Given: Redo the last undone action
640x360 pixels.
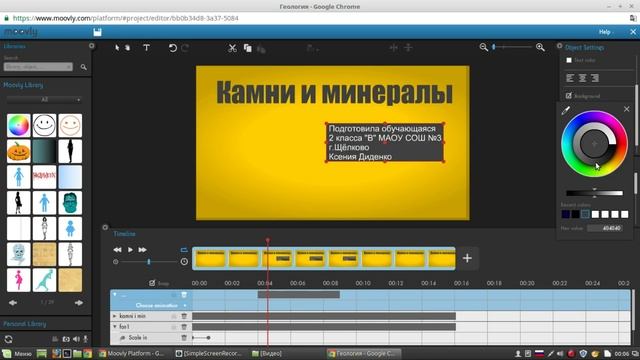Looking at the screenshot, I should point(185,48).
